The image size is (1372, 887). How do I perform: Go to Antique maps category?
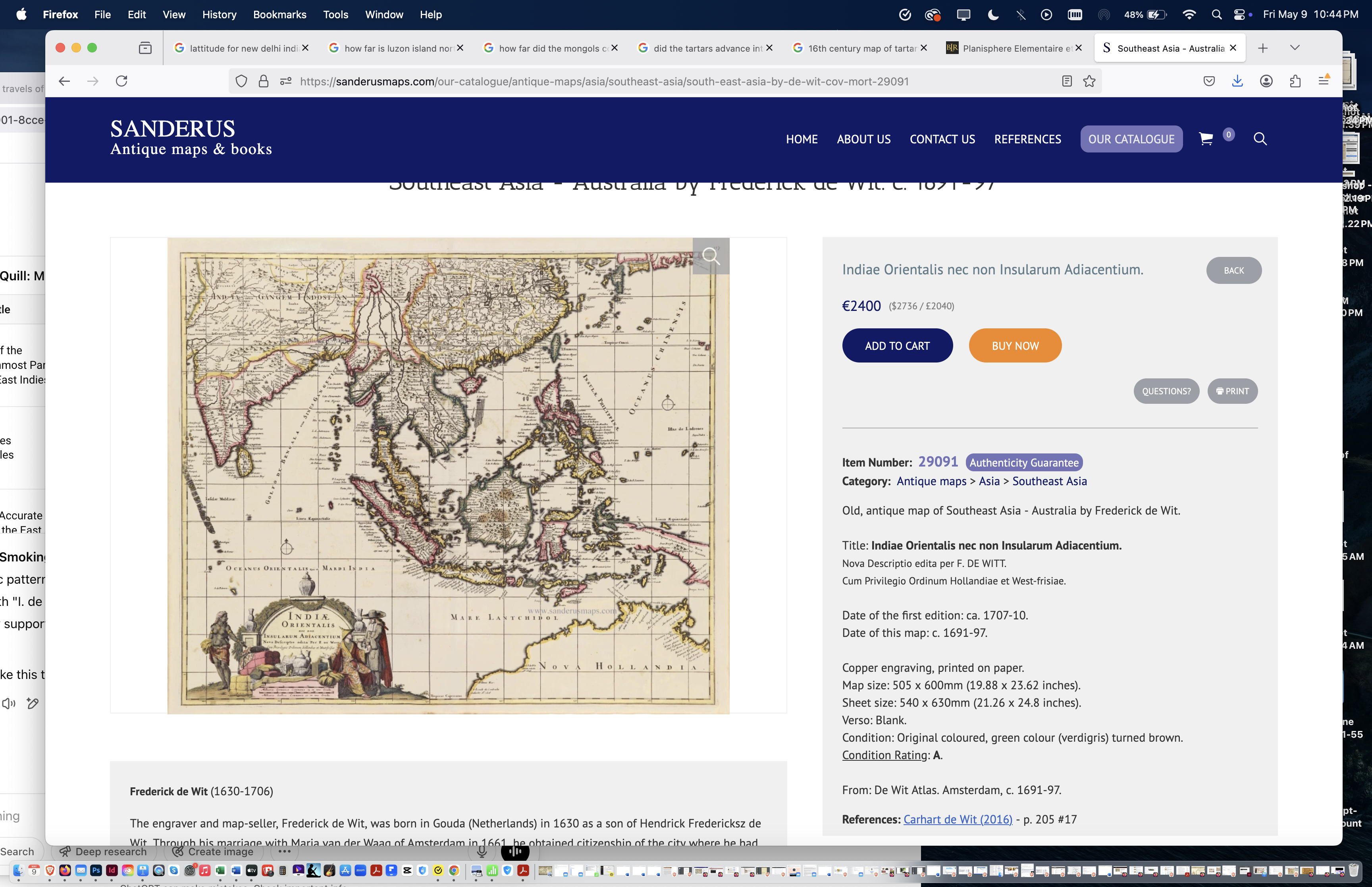point(931,481)
